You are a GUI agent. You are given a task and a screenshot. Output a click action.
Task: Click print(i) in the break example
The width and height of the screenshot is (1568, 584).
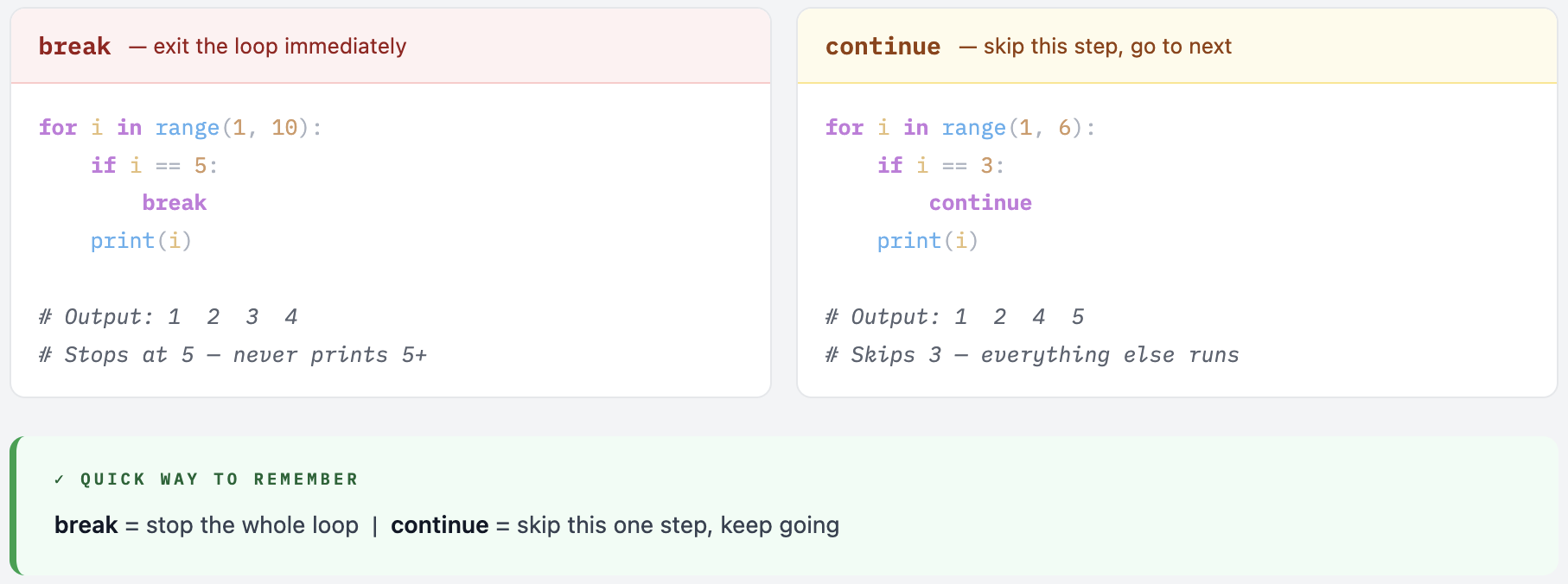point(141,241)
